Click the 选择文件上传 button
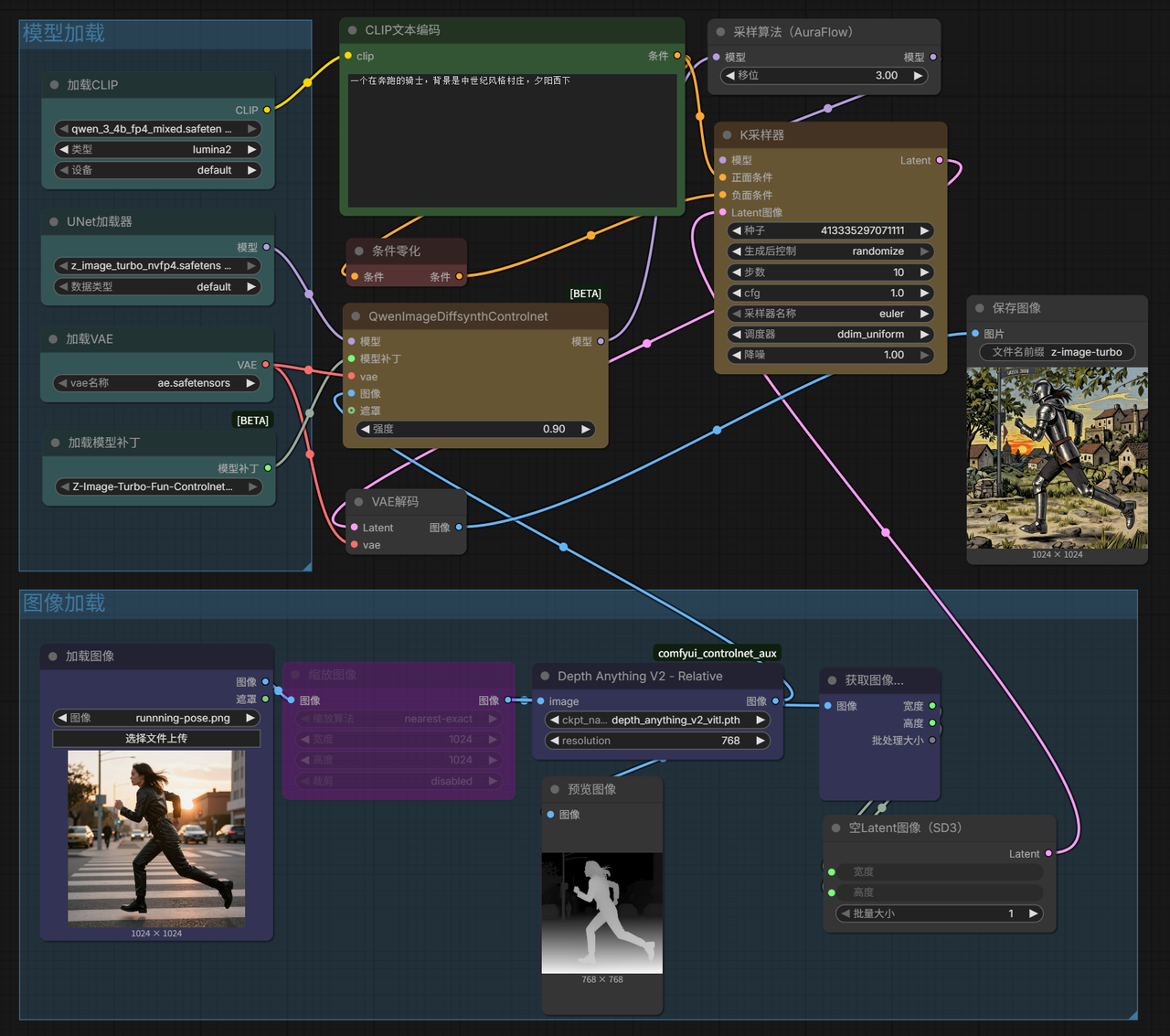 (x=155, y=738)
